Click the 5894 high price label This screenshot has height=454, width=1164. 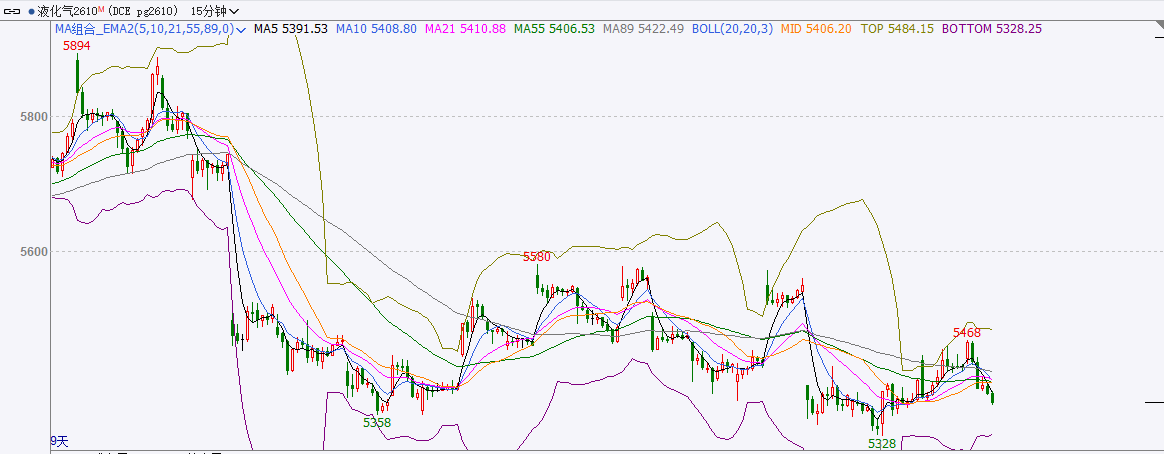[76, 46]
